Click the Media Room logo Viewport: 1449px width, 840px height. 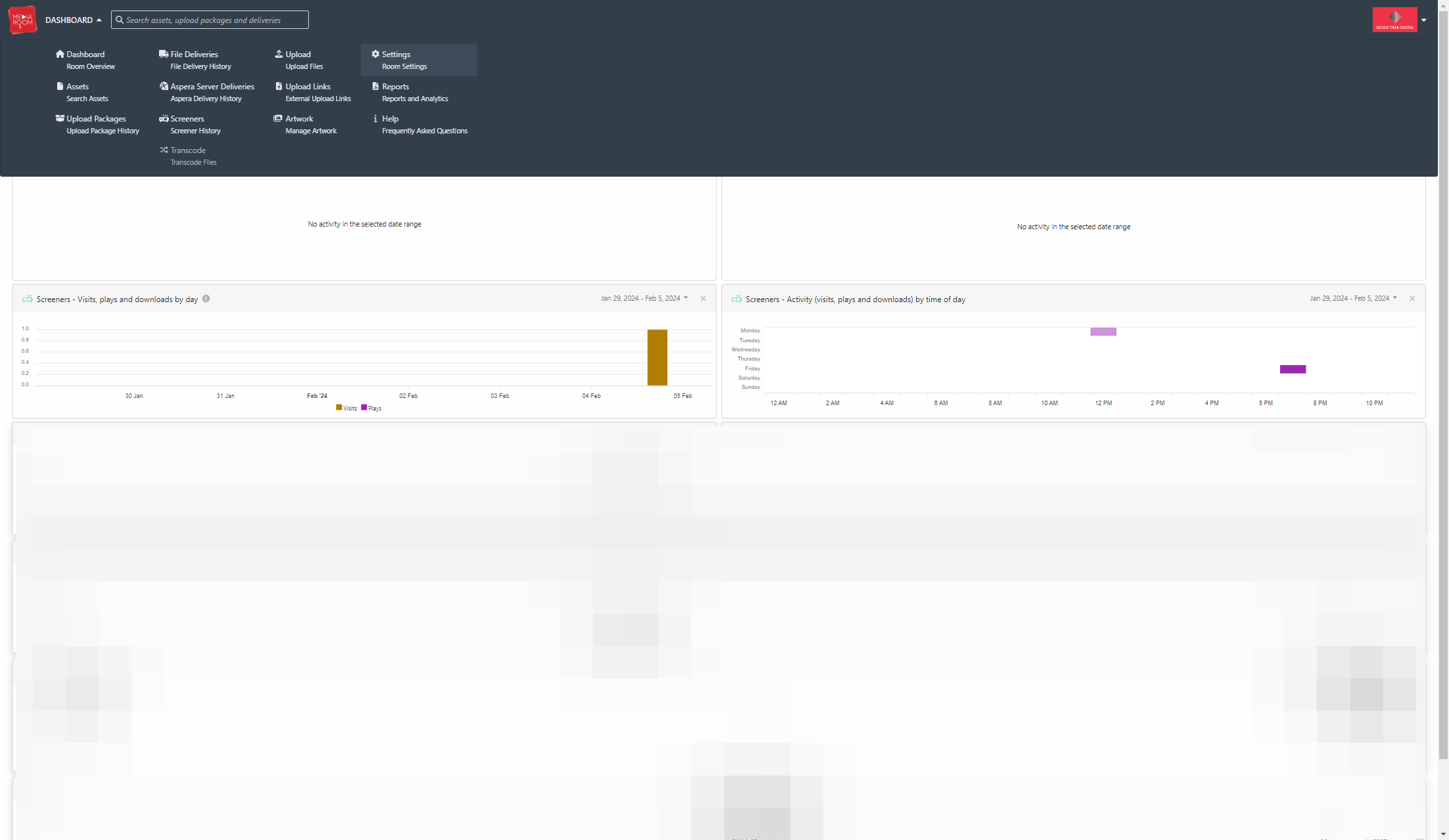22,20
